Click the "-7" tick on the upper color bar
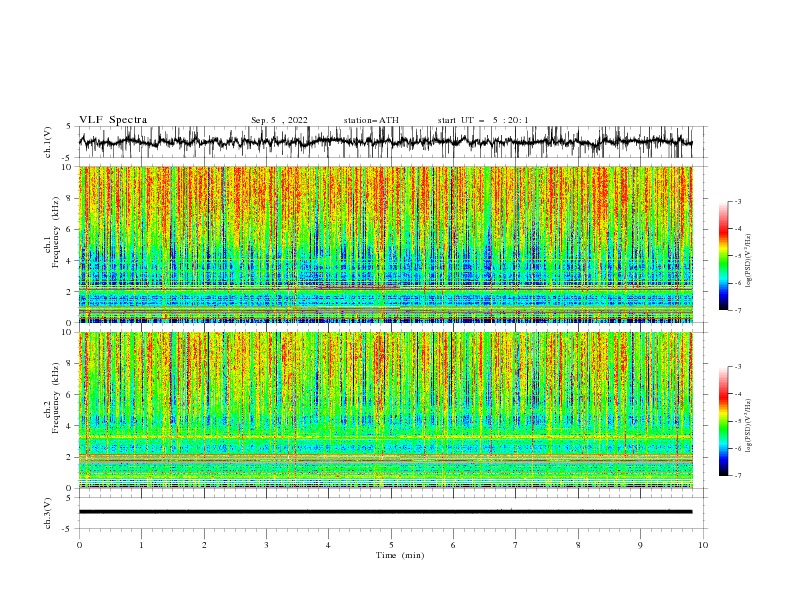792x612 pixels. click(737, 310)
